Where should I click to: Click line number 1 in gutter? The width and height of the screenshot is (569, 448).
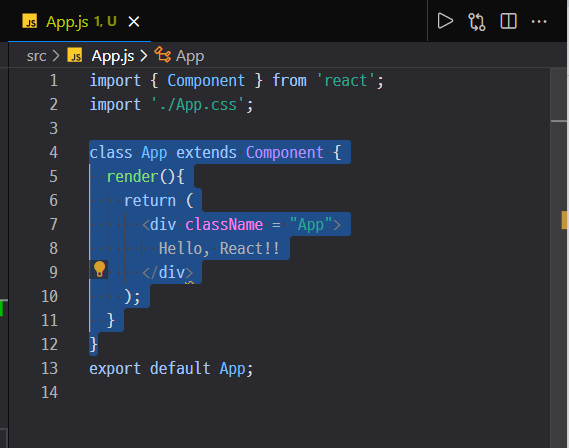pyautogui.click(x=54, y=81)
